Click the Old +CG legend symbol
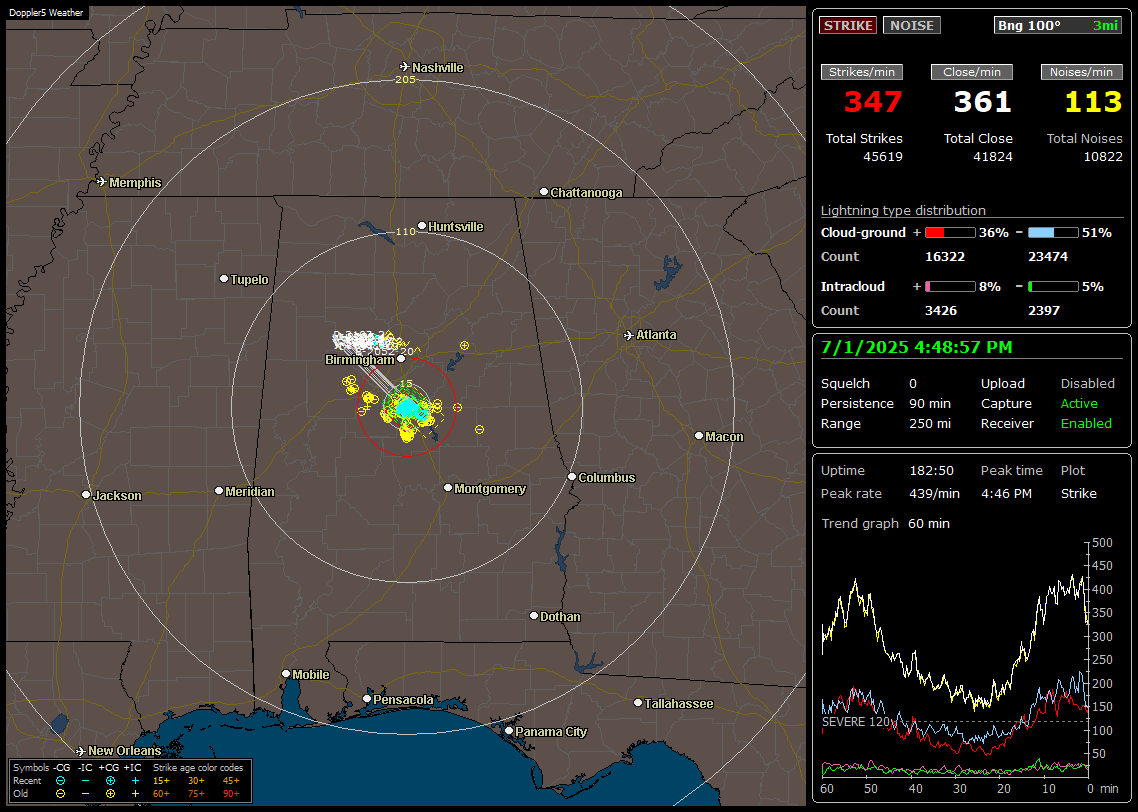The width and height of the screenshot is (1138, 812). [110, 794]
